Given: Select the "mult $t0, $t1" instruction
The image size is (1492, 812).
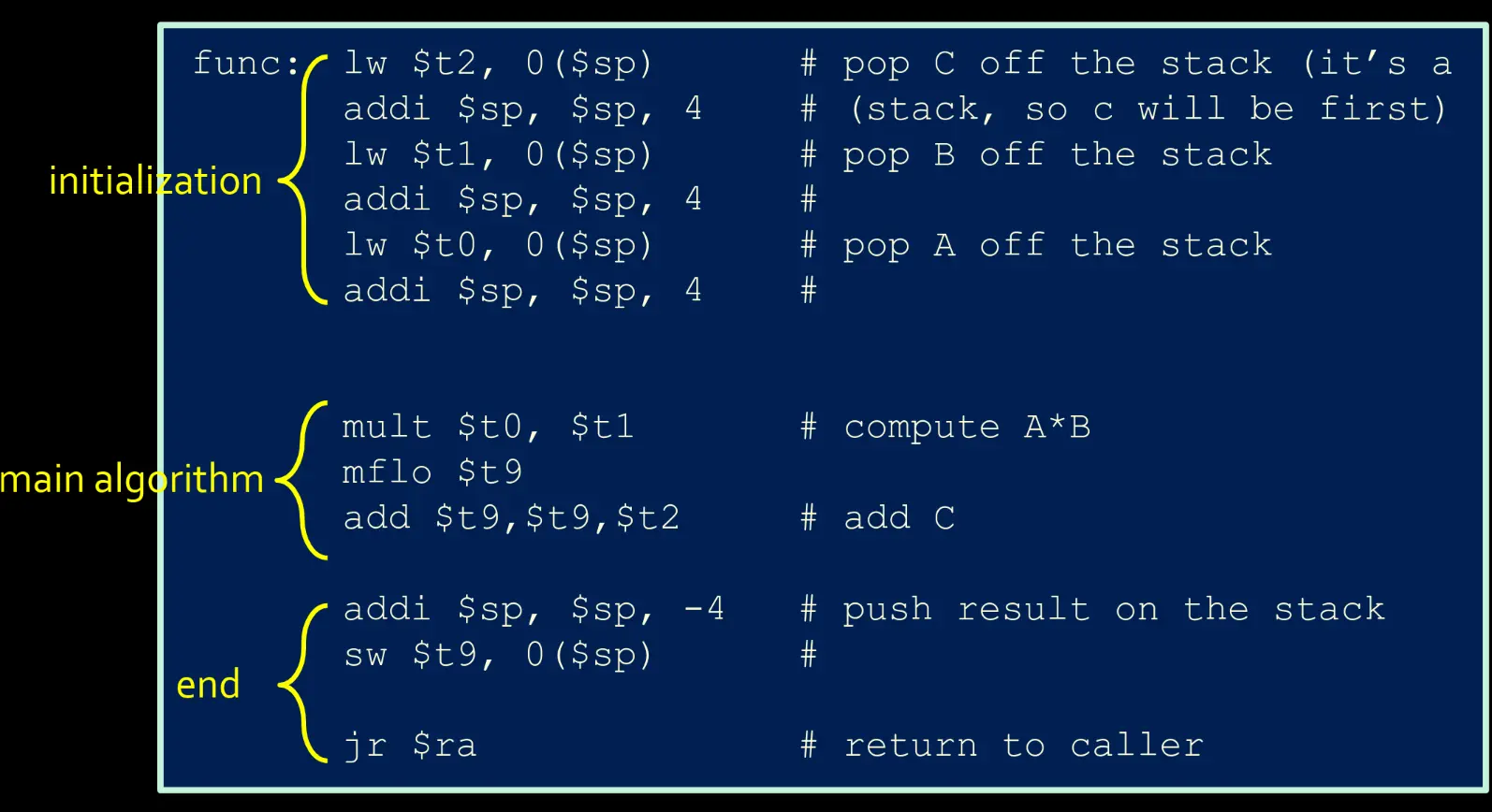Looking at the screenshot, I should point(488,428).
